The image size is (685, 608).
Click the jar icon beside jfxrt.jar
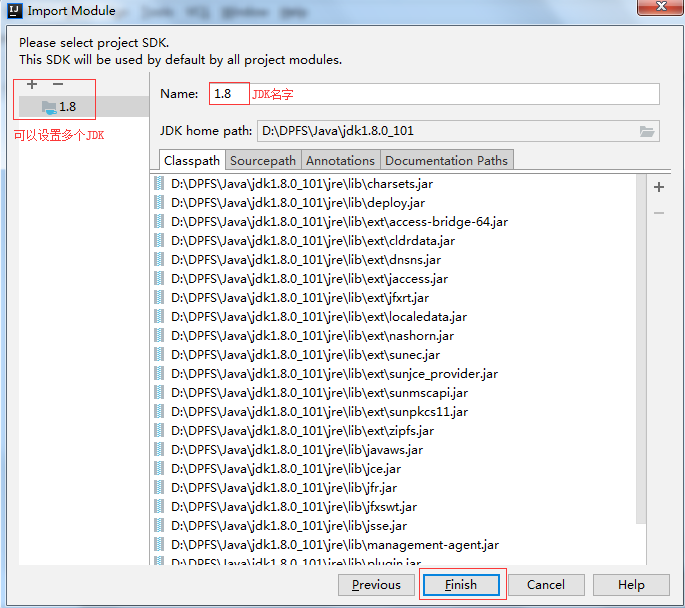point(159,297)
